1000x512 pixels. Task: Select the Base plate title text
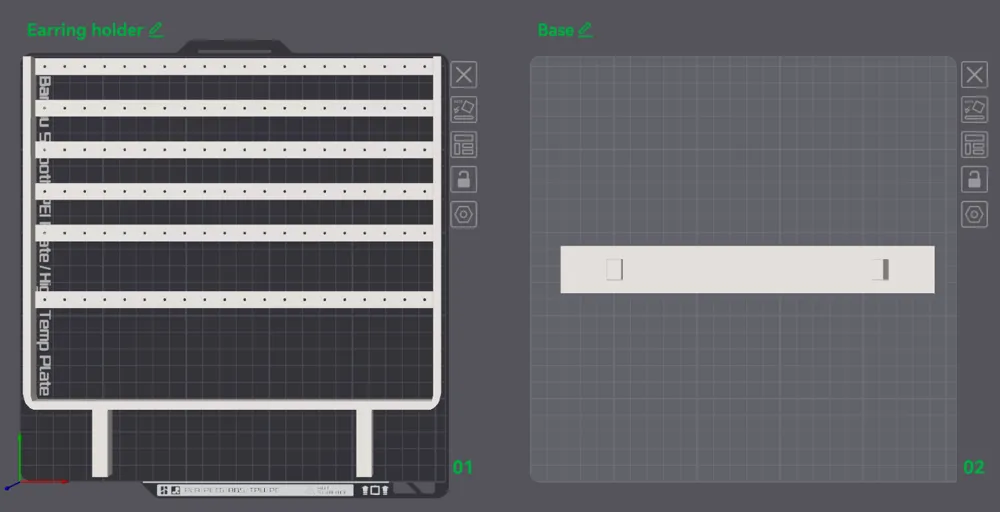555,30
